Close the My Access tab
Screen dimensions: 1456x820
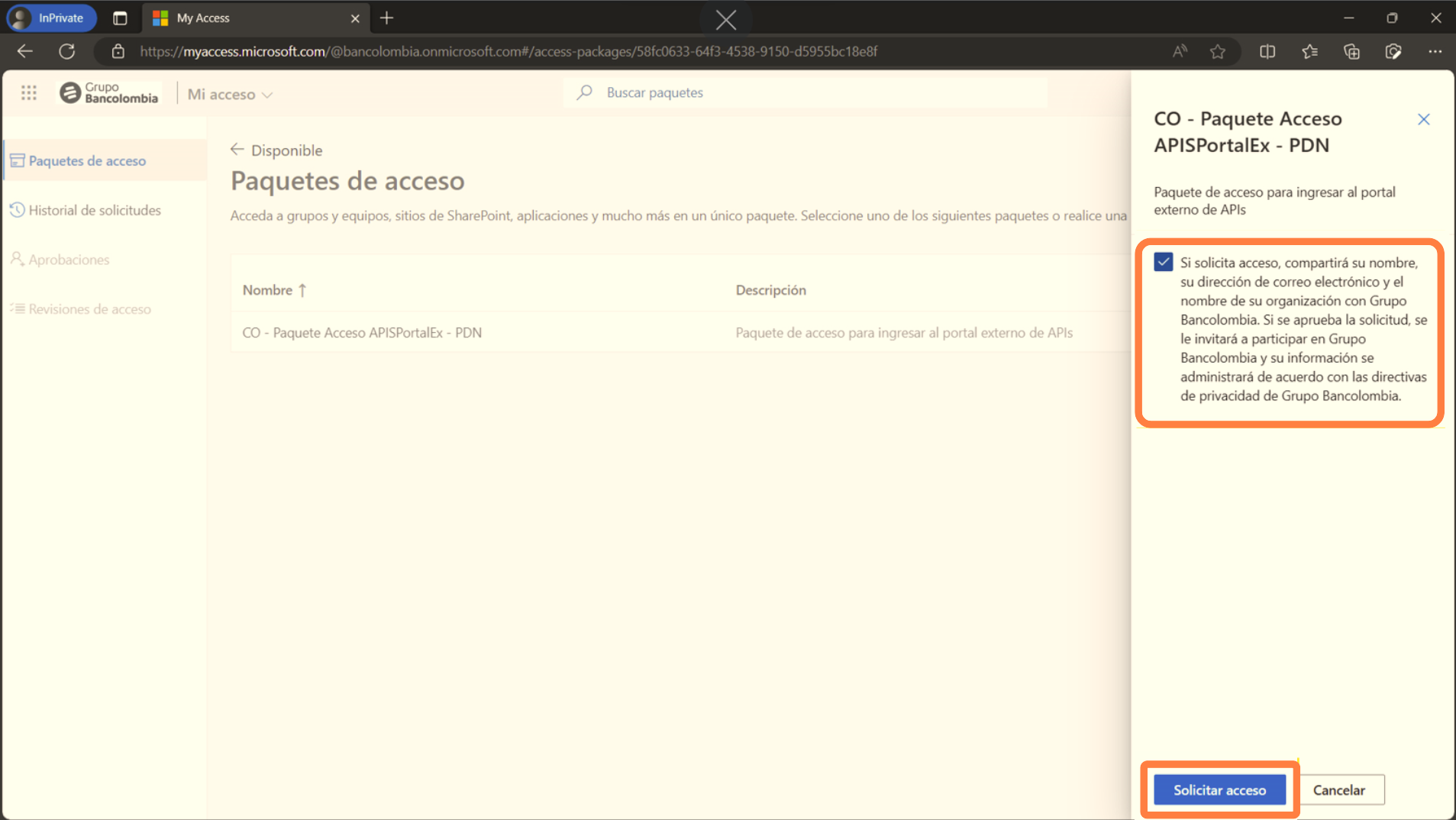(355, 18)
